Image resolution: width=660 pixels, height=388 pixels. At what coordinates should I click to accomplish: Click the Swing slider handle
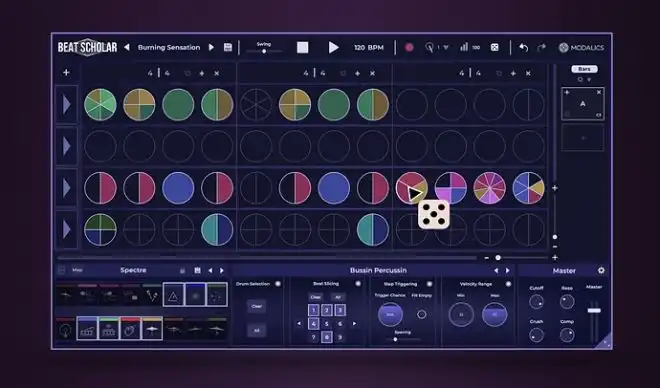[x=264, y=51]
